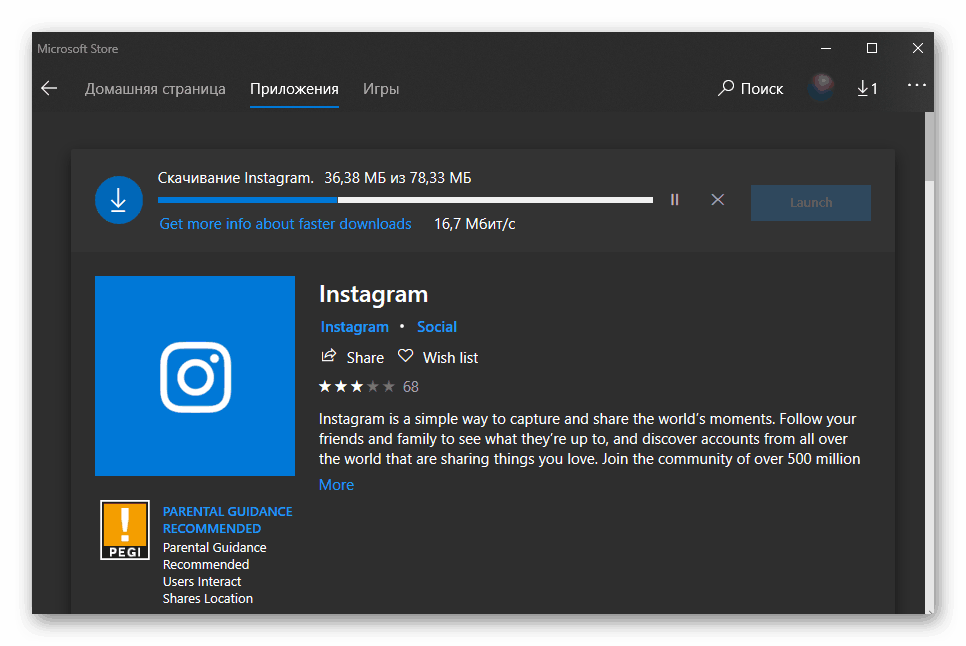
Task: Pause the Instagram download
Action: [x=674, y=199]
